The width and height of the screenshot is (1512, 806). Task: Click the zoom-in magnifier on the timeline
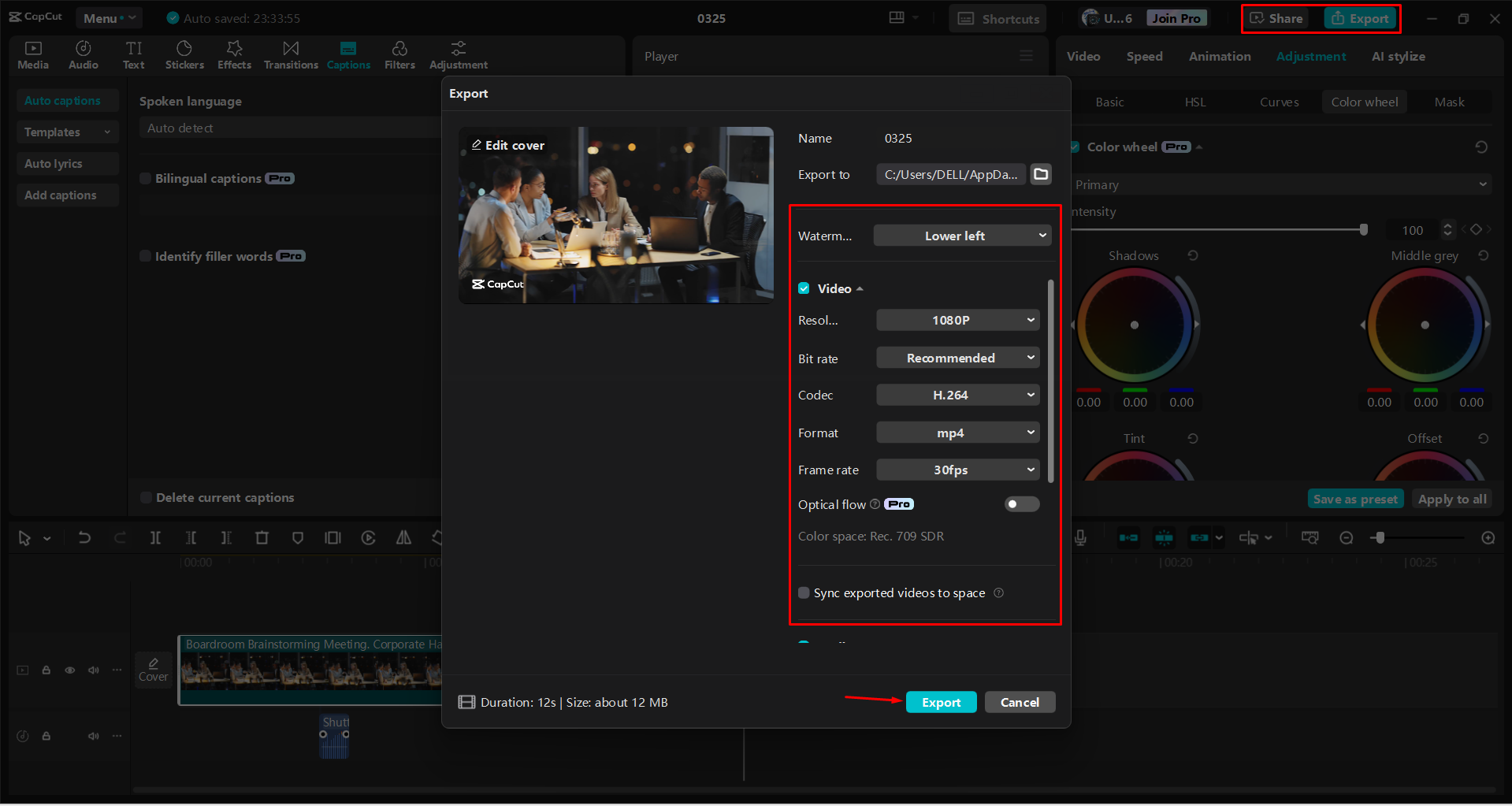[1488, 537]
